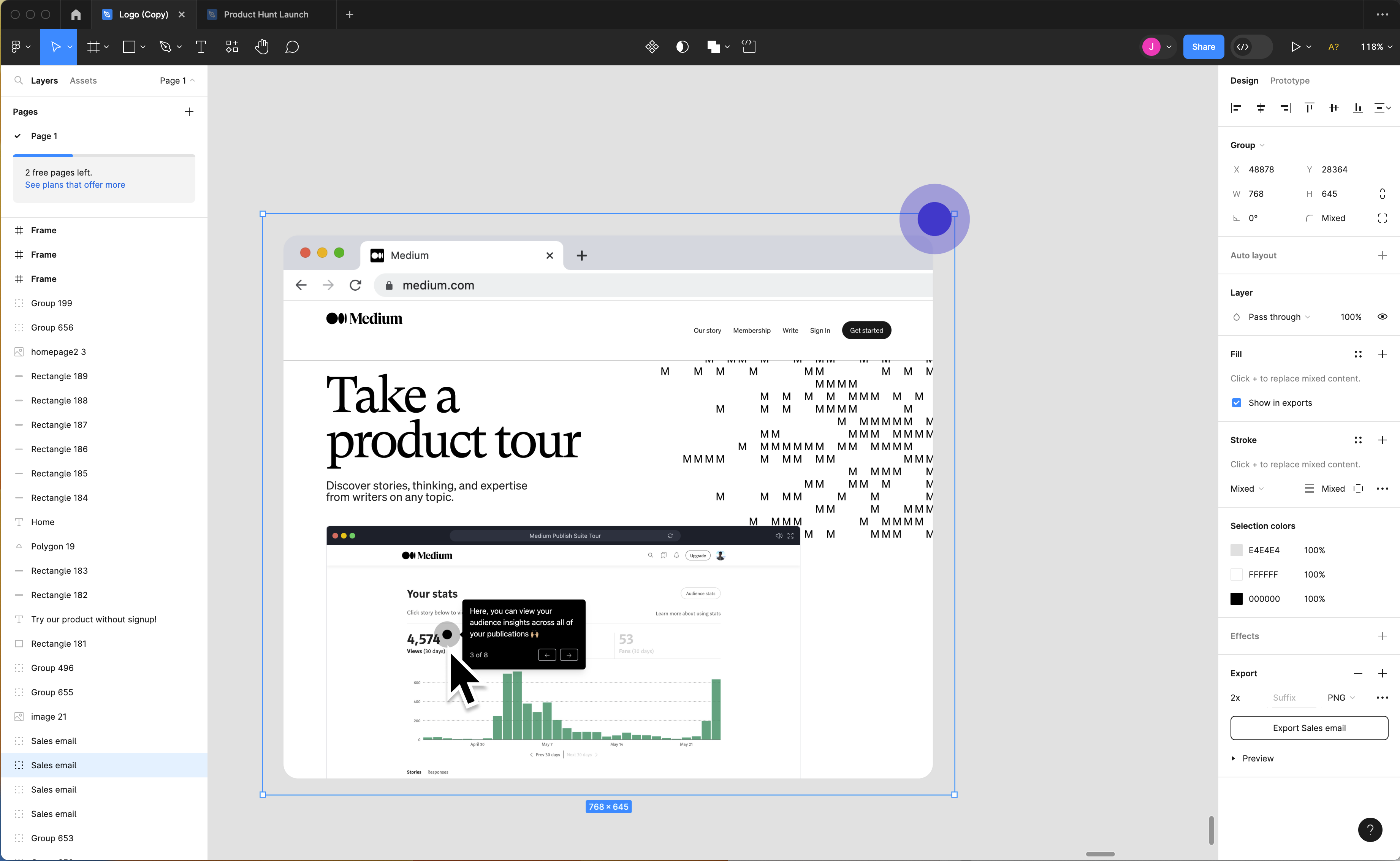Open See plans that offer more link
1400x861 pixels.
[75, 185]
